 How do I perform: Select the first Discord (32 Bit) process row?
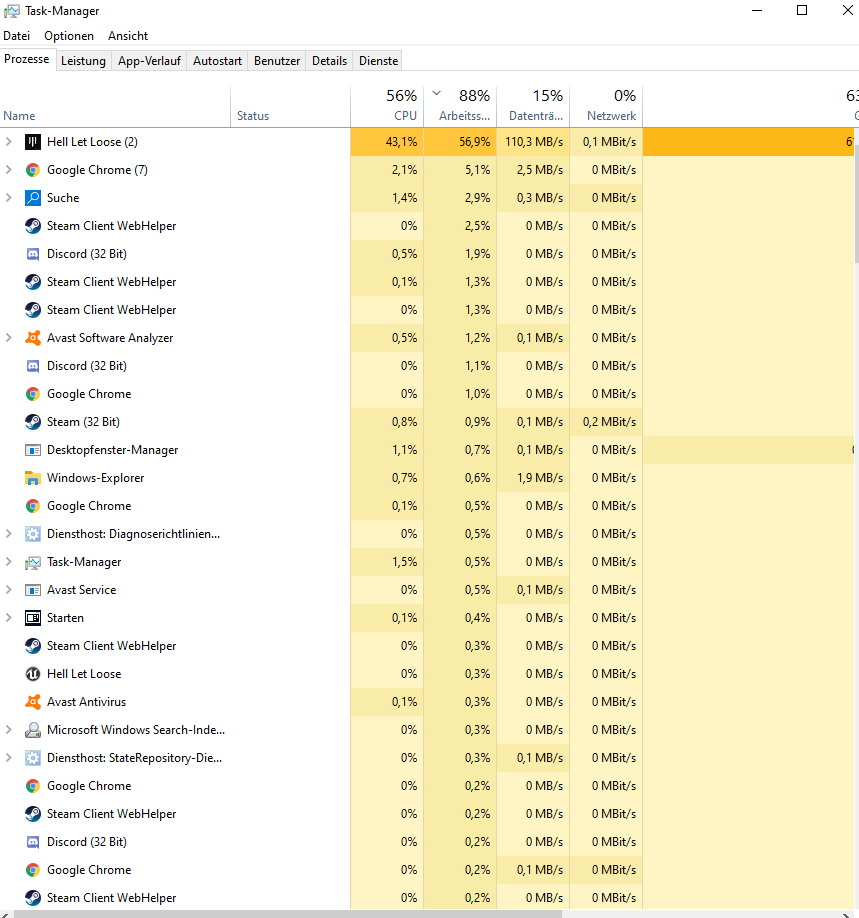point(174,254)
